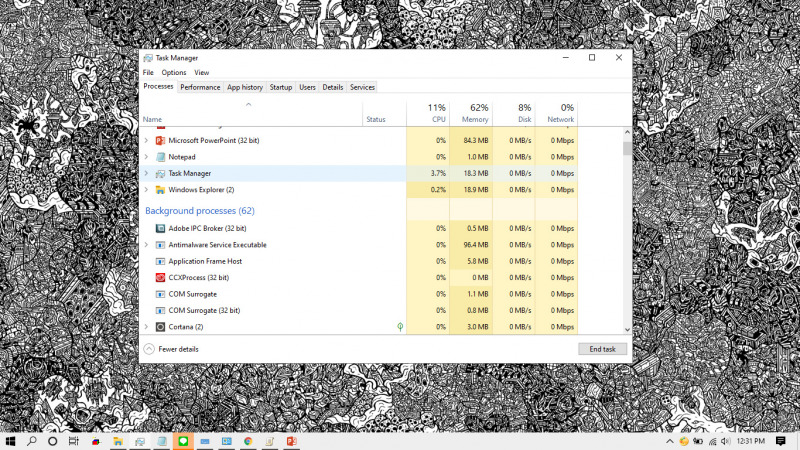Click the 12:31 PM taskbar clock
The width and height of the screenshot is (800, 450).
(x=751, y=441)
